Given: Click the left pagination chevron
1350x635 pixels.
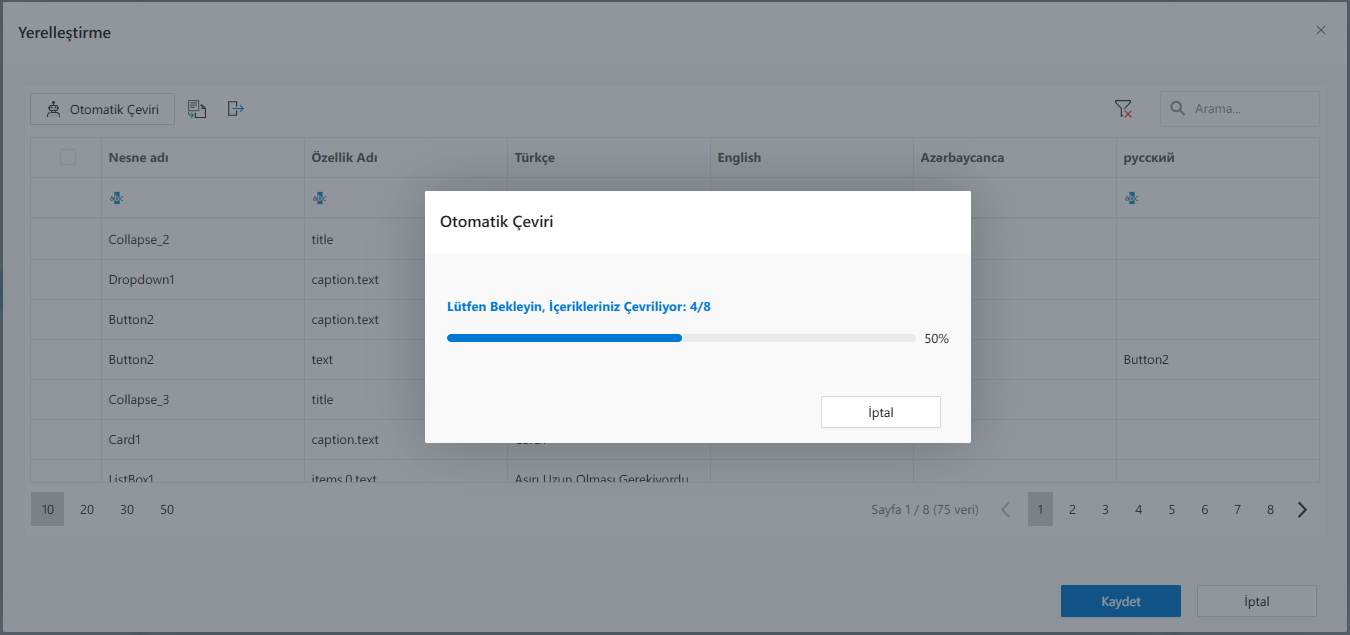Looking at the screenshot, I should tap(1005, 509).
